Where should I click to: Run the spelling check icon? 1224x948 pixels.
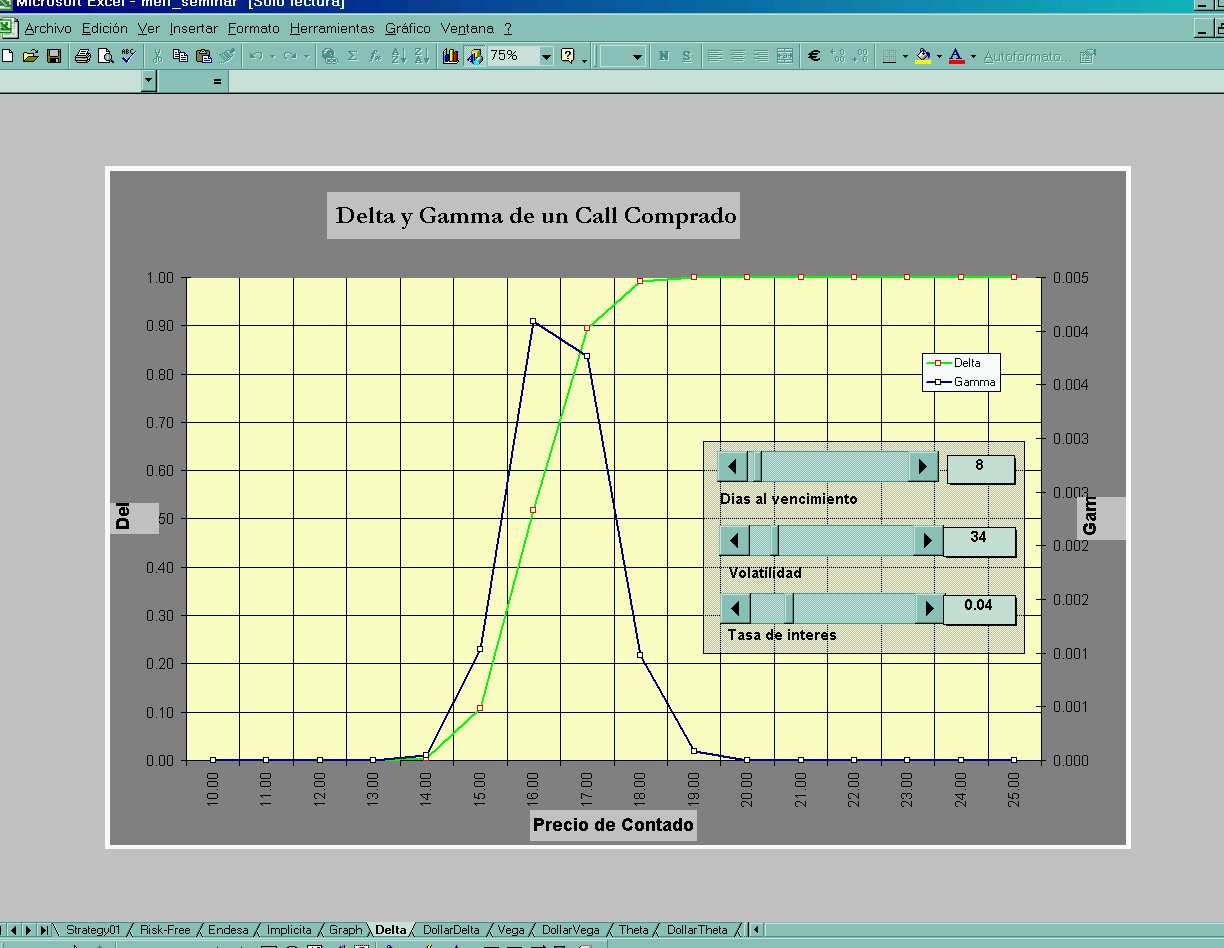[128, 56]
